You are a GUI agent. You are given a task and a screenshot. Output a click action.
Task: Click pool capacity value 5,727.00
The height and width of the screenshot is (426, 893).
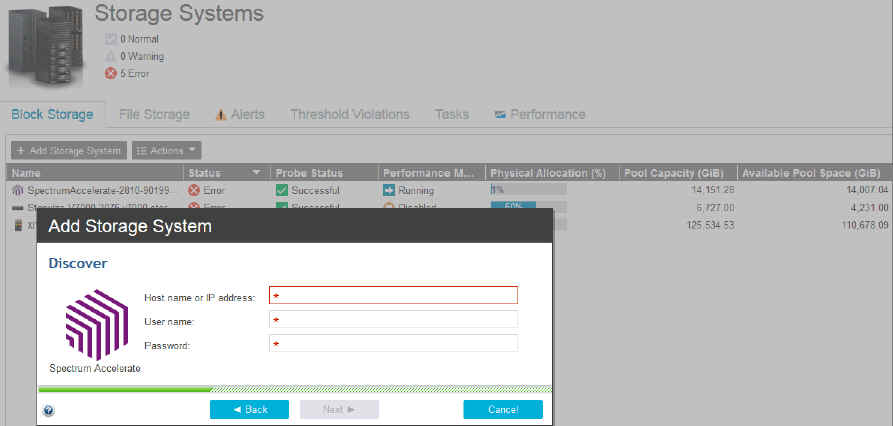pos(713,207)
